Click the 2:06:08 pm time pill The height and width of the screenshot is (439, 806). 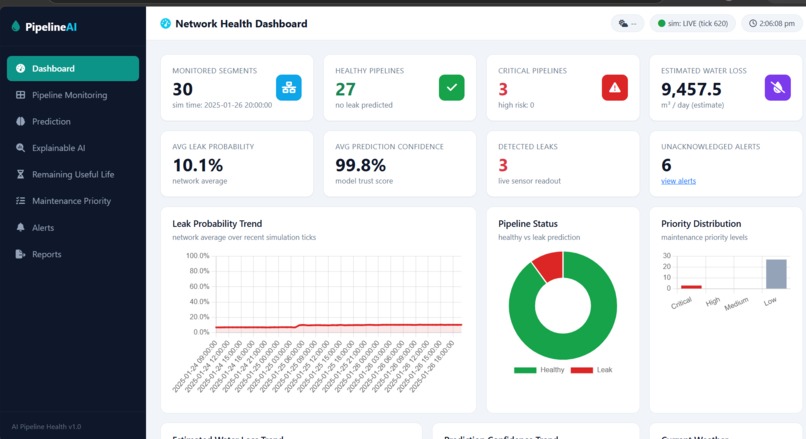(x=772, y=23)
